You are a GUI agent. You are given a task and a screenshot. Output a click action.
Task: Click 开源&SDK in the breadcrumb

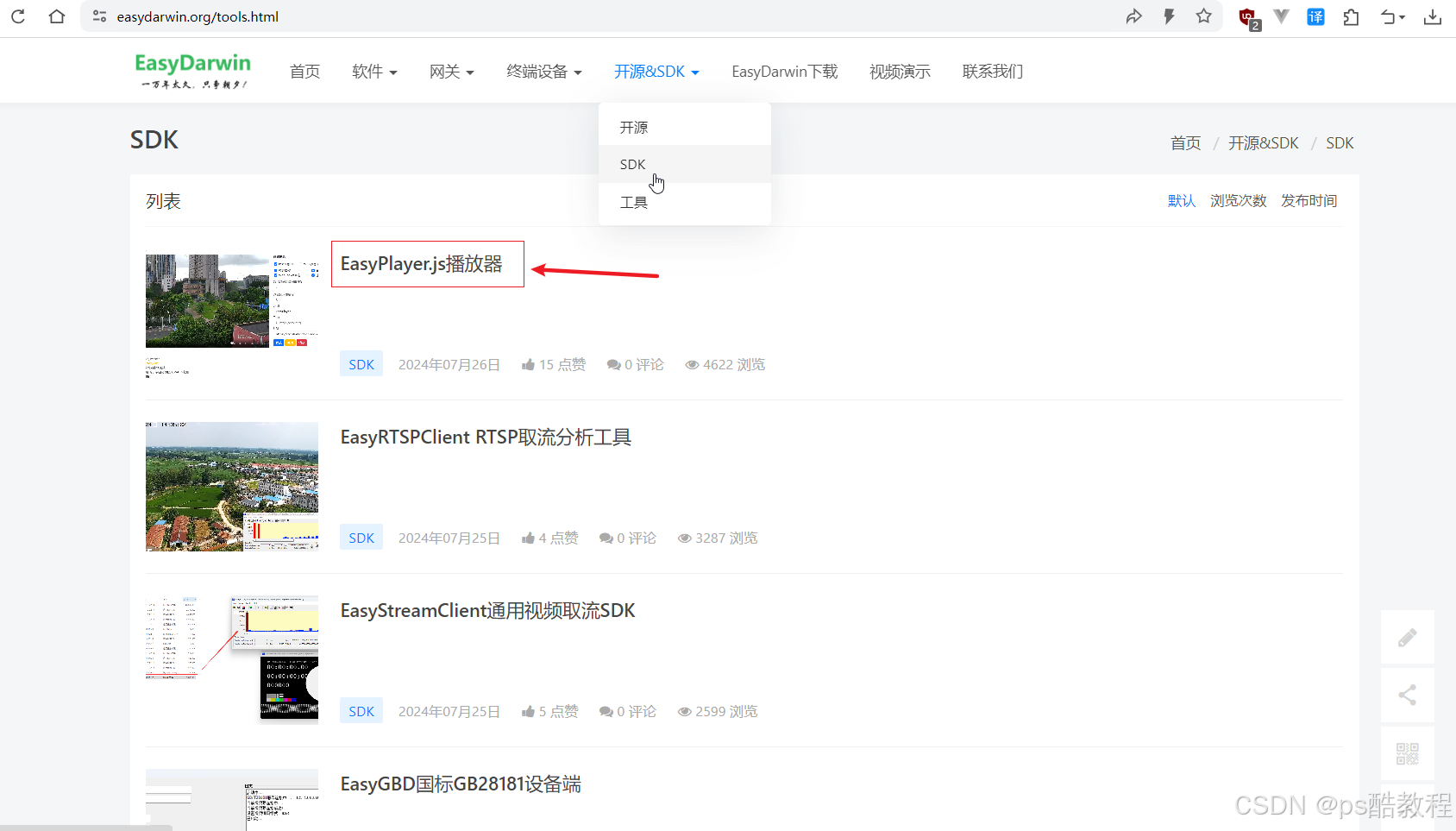click(1263, 143)
